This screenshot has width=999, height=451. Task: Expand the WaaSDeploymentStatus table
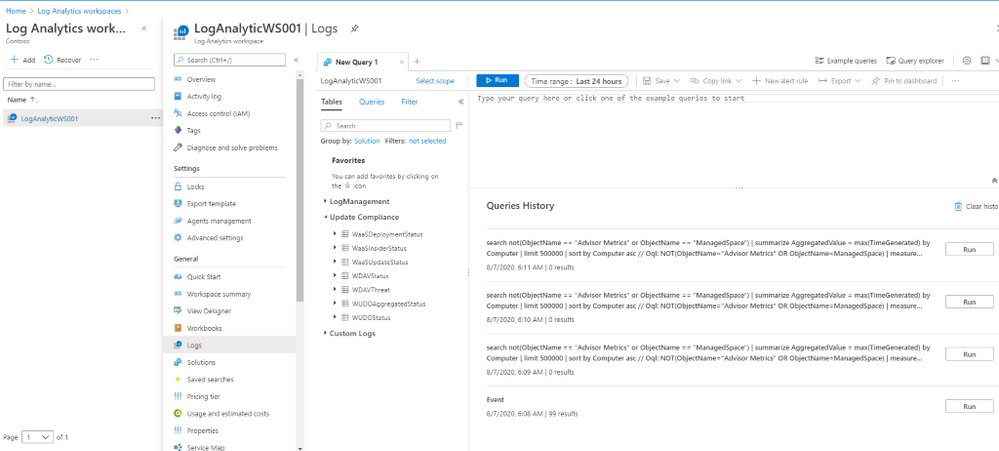pyautogui.click(x=335, y=234)
